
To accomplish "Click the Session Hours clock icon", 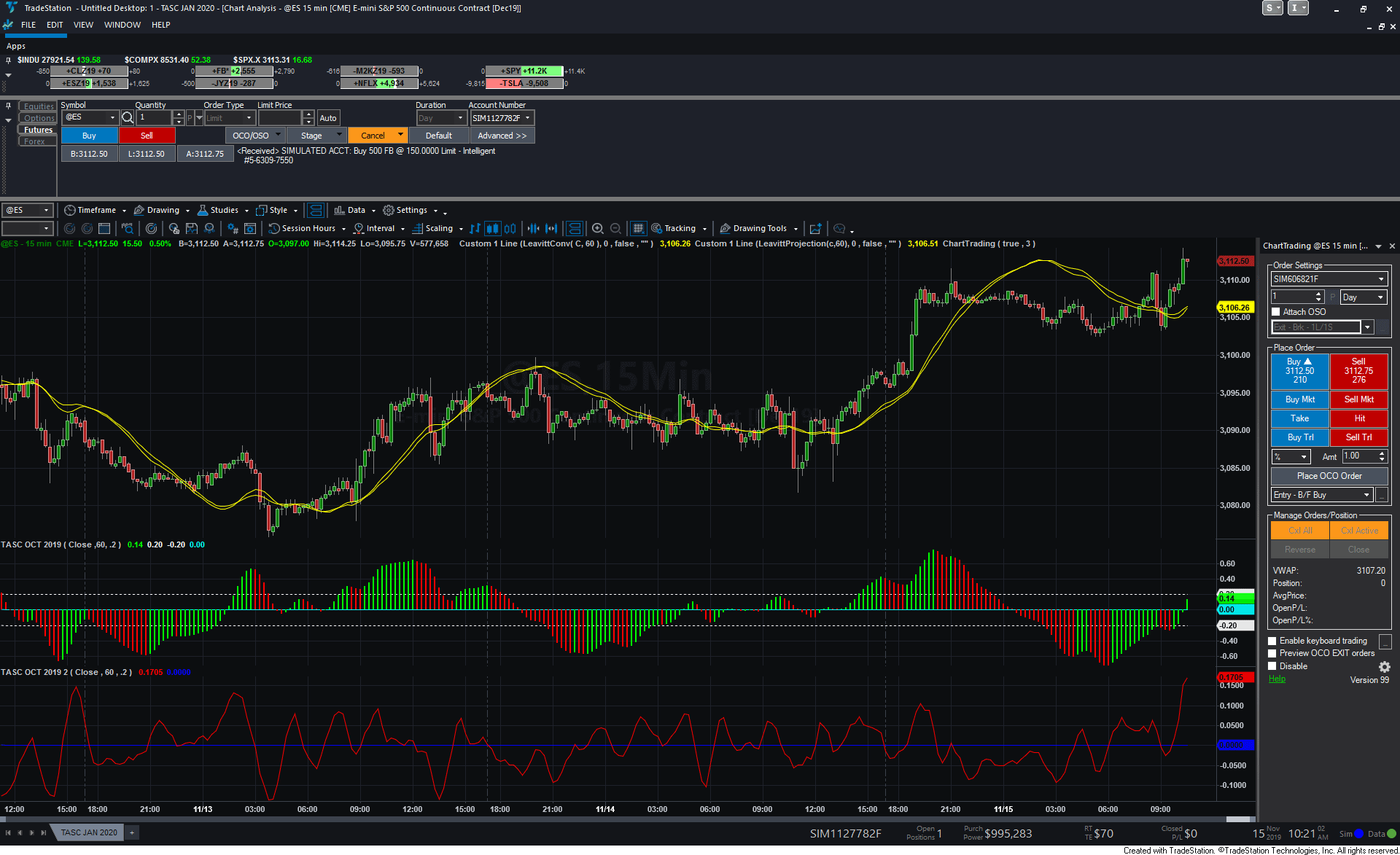I will (x=276, y=228).
